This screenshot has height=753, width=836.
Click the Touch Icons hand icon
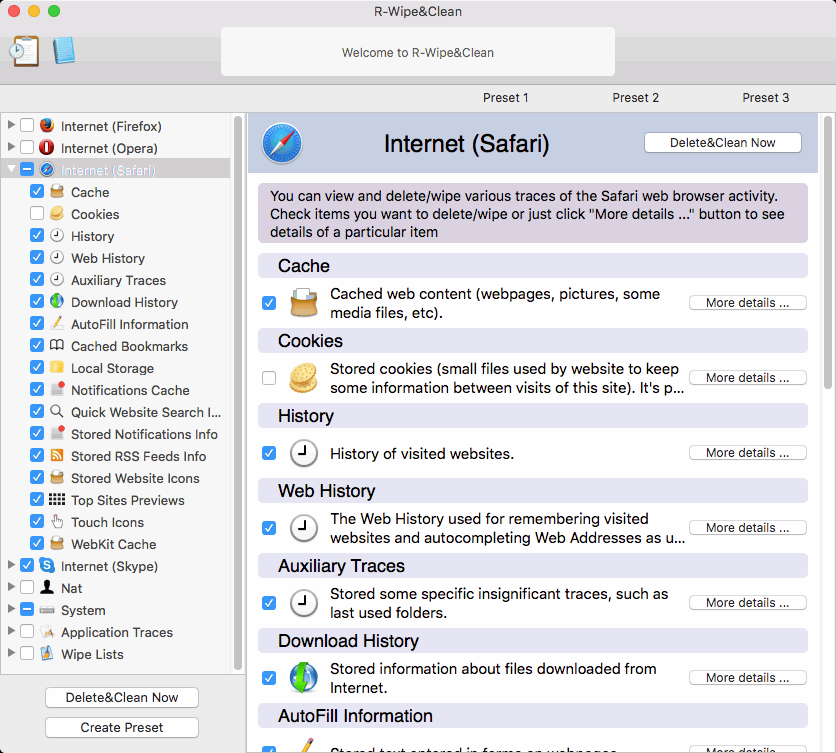(57, 522)
